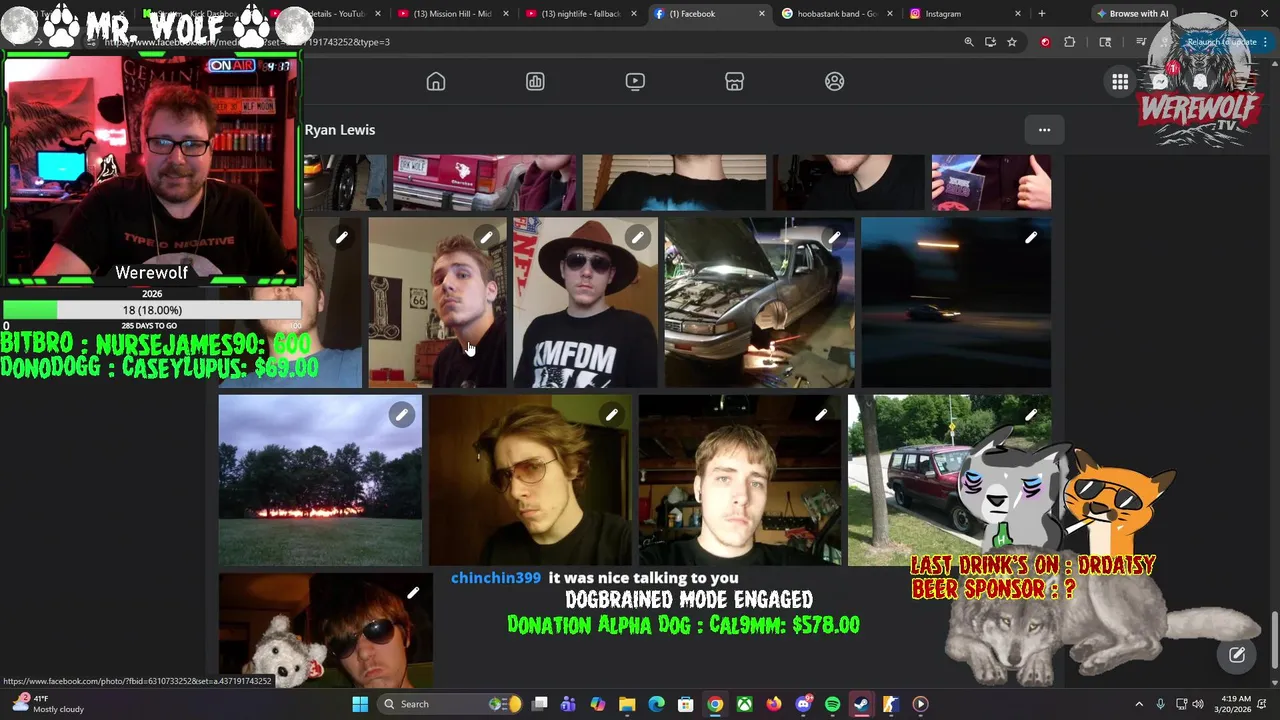Open Facebook menu grid icon

tap(1120, 82)
